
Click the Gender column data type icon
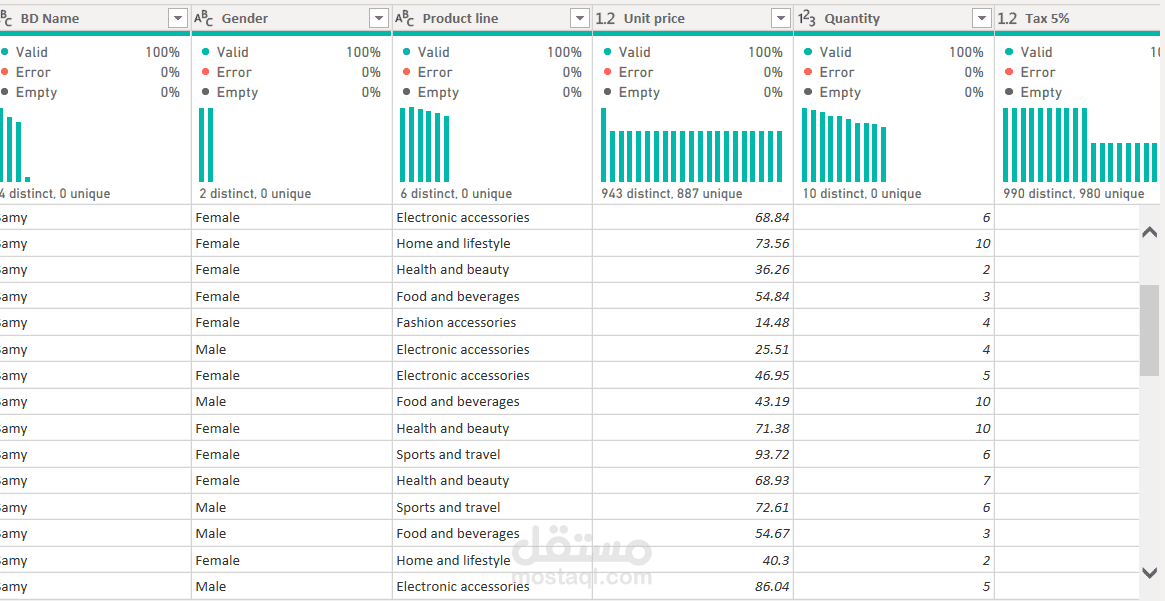point(204,18)
